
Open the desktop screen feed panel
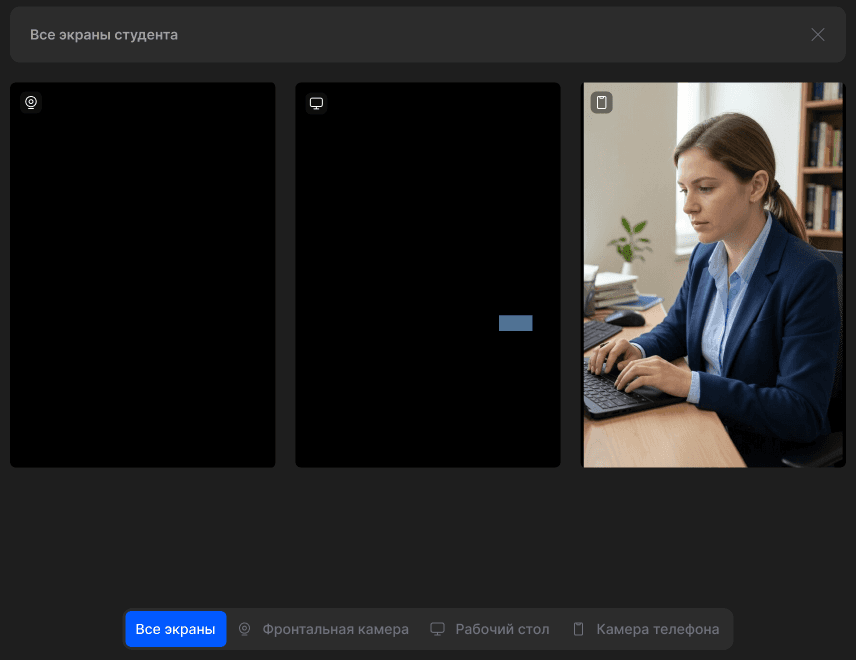427,275
